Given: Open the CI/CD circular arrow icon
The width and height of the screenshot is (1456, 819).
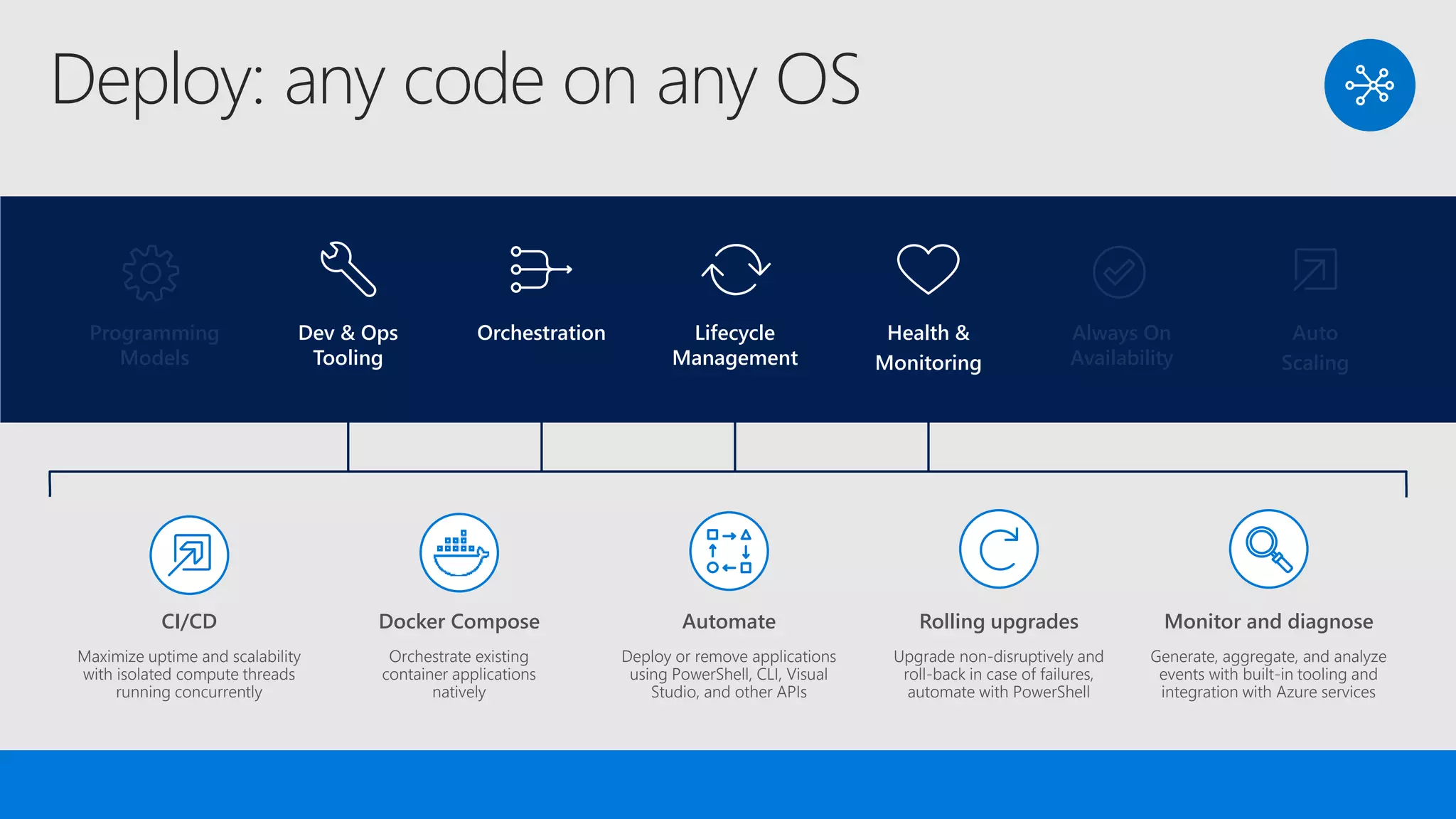Looking at the screenshot, I should point(189,555).
